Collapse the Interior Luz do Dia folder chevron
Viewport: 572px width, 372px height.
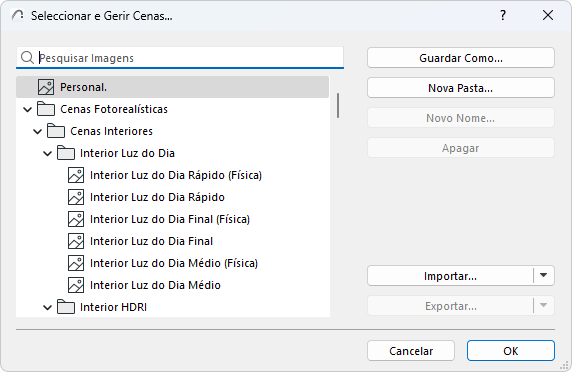(47, 154)
